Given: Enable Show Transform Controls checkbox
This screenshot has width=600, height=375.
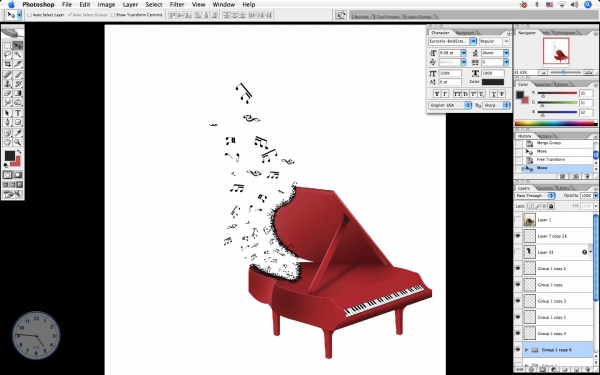Looking at the screenshot, I should 112,15.
